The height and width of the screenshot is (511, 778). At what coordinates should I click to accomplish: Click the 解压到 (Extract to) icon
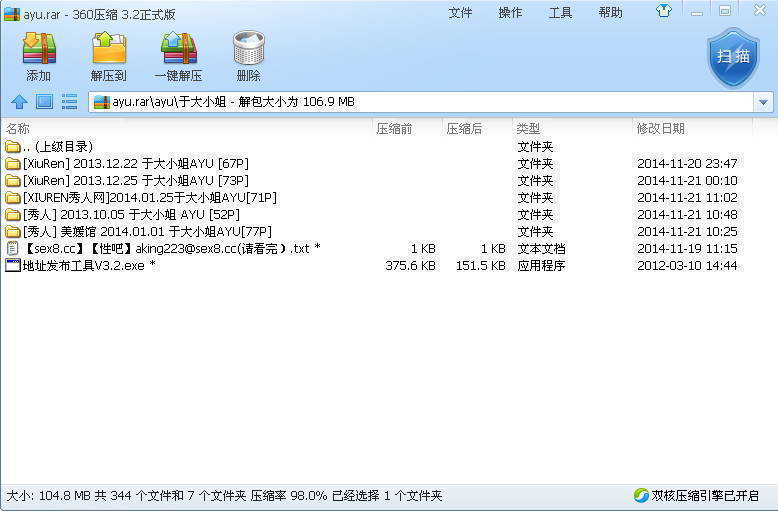tap(109, 48)
